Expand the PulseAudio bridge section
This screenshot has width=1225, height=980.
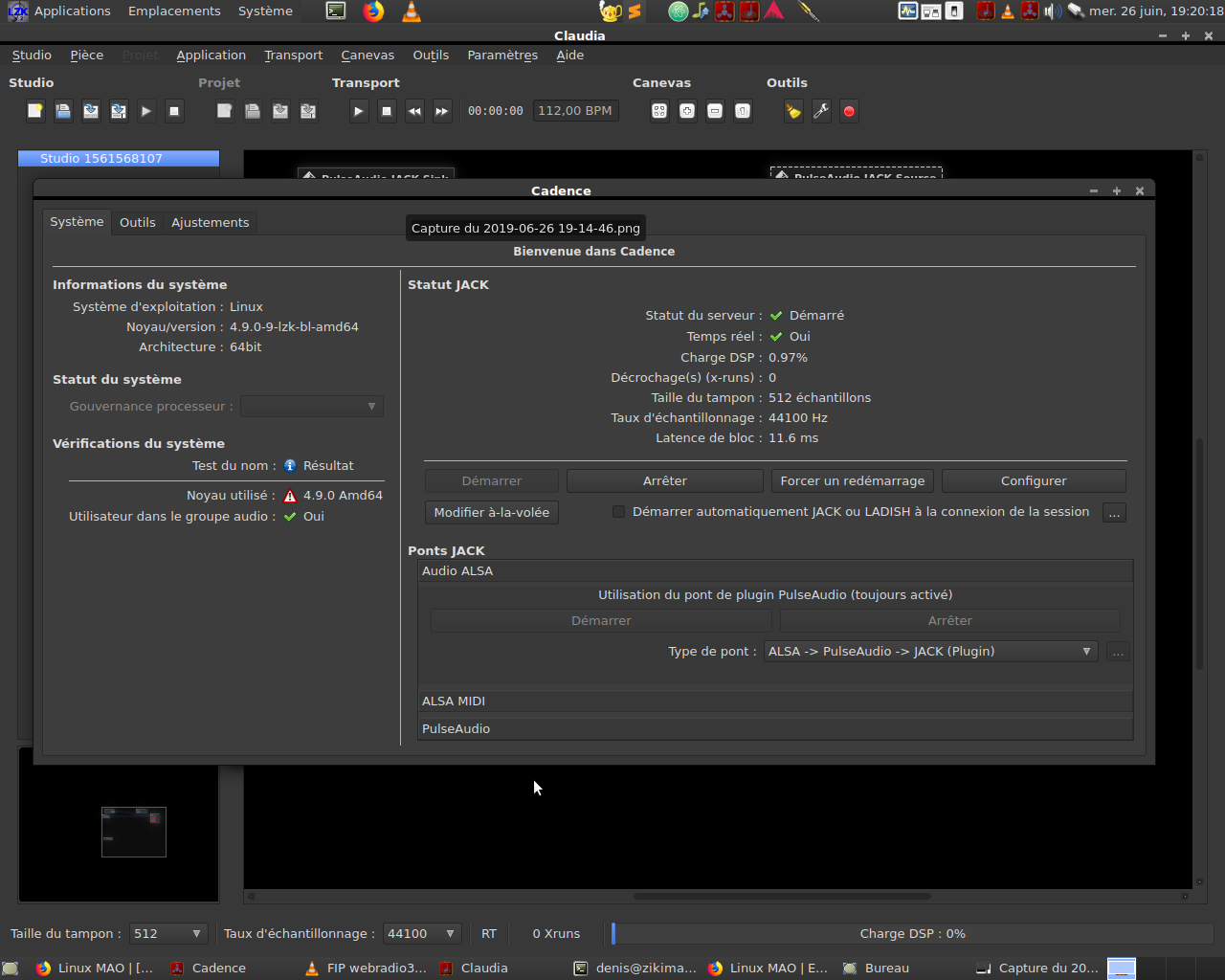coord(457,729)
